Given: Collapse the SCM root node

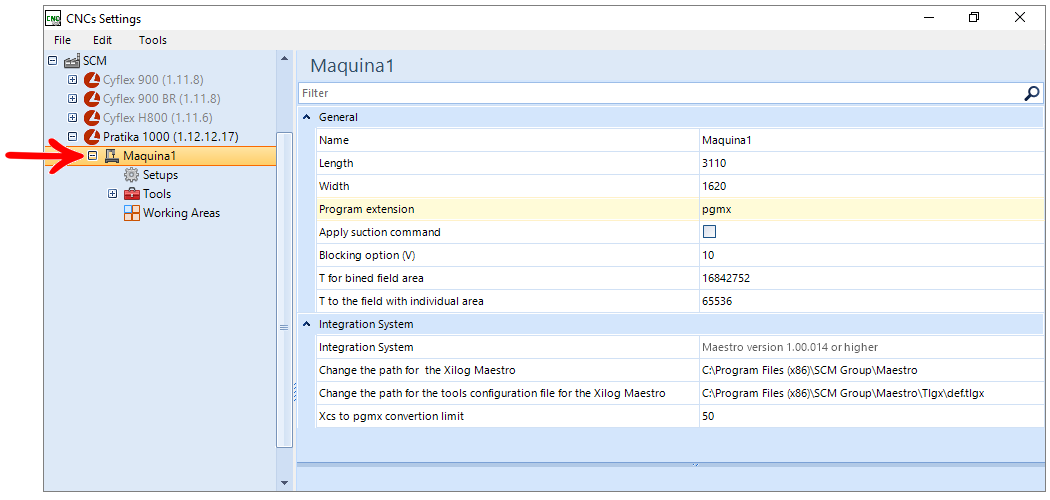Looking at the screenshot, I should 53,61.
